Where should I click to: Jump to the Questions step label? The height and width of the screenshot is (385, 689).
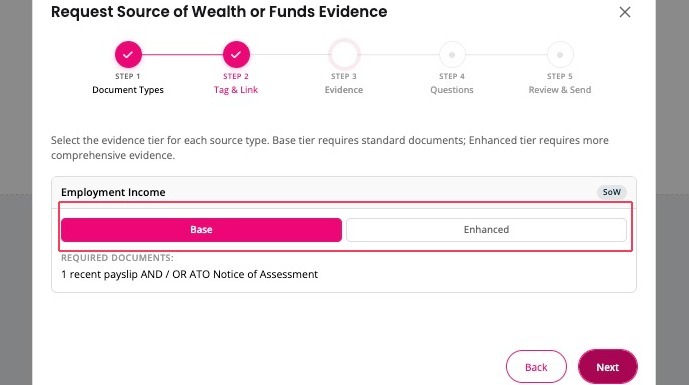pos(452,90)
